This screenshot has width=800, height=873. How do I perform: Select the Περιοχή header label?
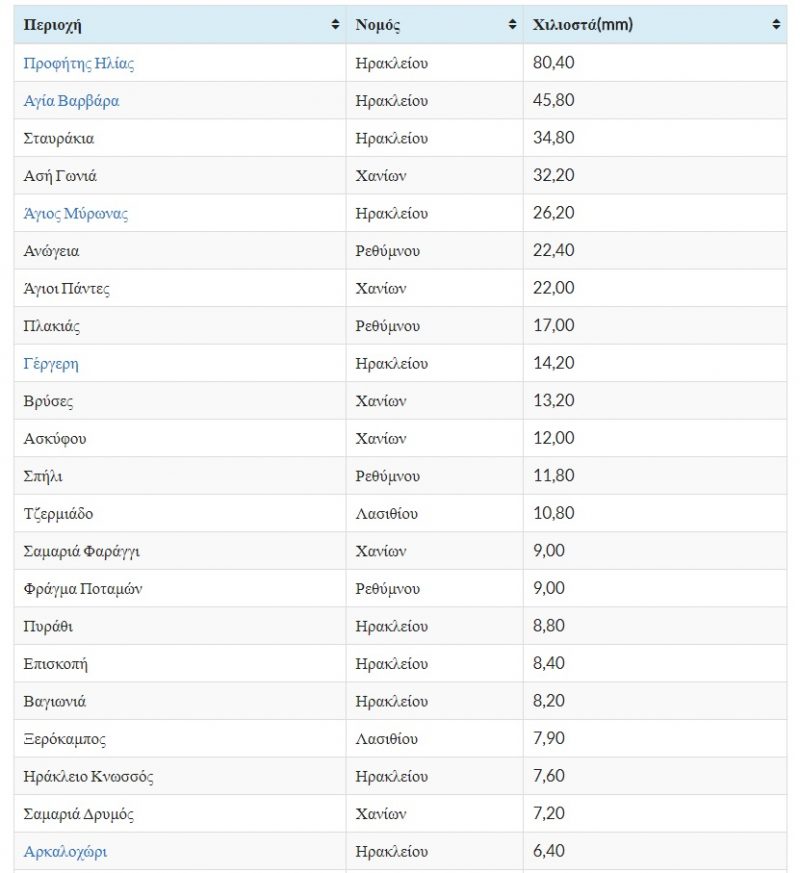(x=53, y=25)
